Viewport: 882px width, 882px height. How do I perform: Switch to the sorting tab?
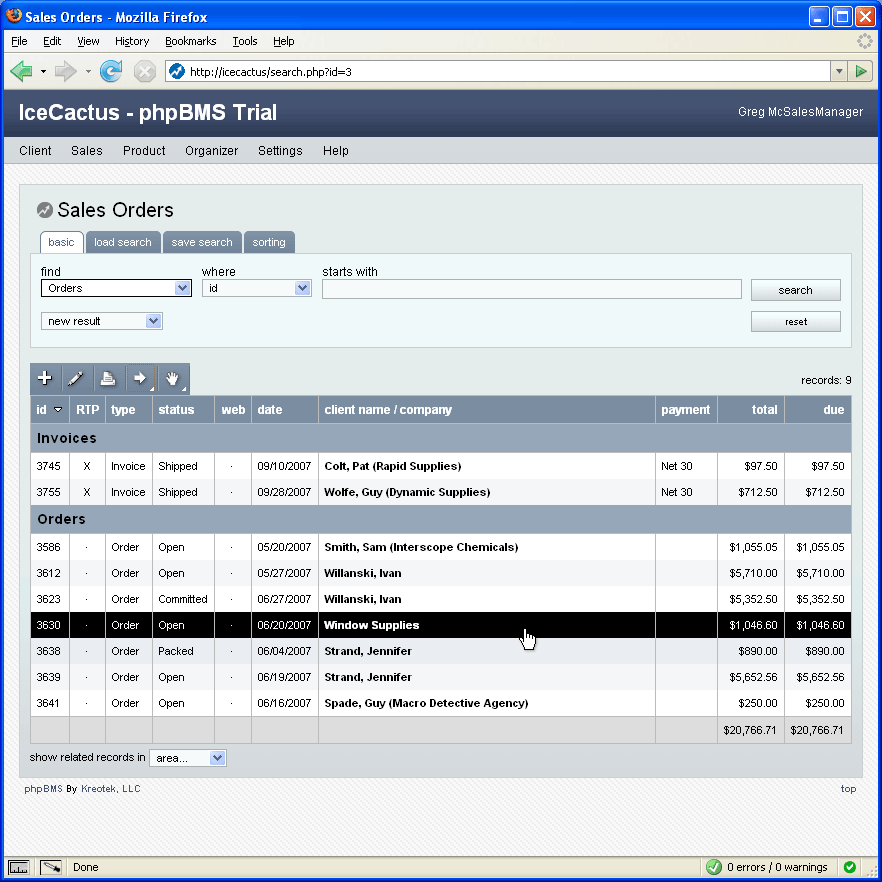point(268,242)
